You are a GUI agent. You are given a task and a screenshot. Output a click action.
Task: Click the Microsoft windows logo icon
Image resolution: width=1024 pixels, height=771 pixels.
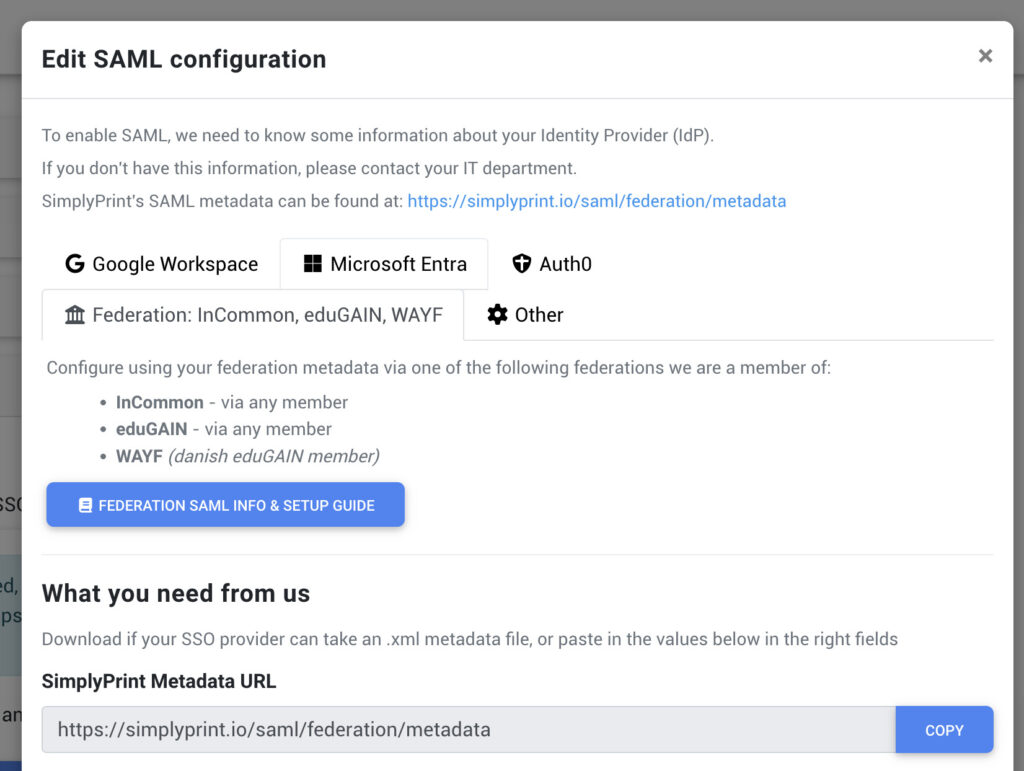click(x=313, y=264)
